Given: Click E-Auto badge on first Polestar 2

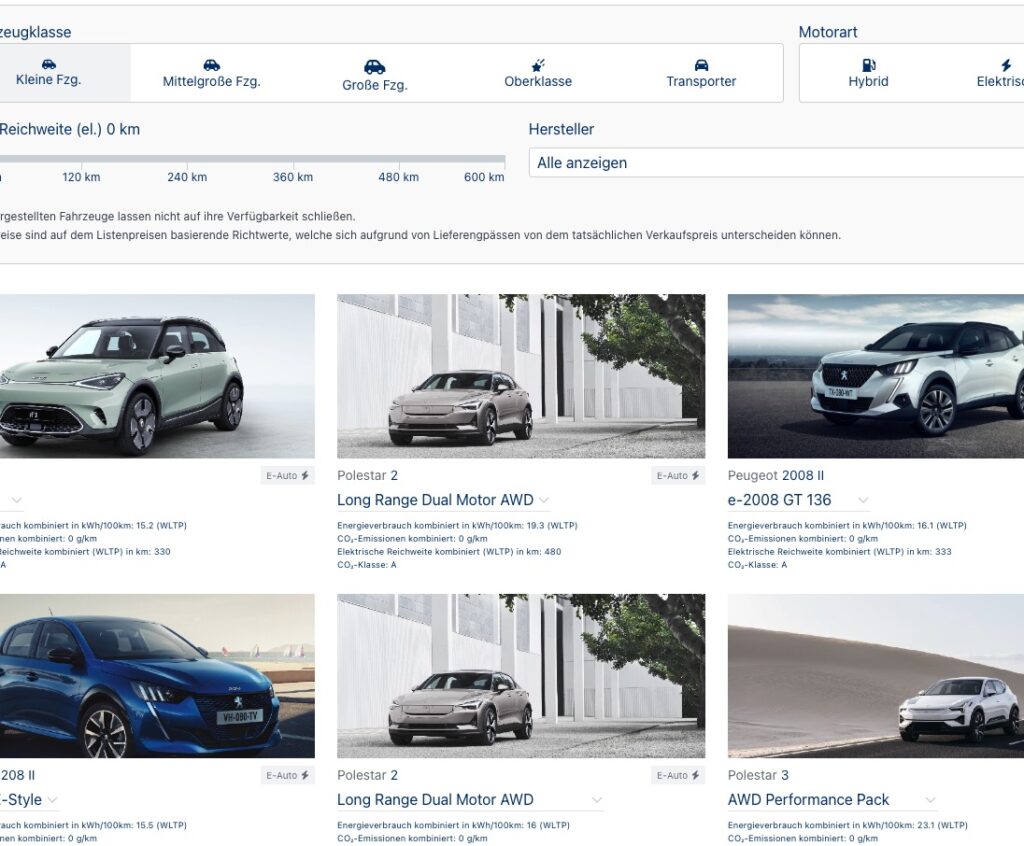Looking at the screenshot, I should click(678, 476).
